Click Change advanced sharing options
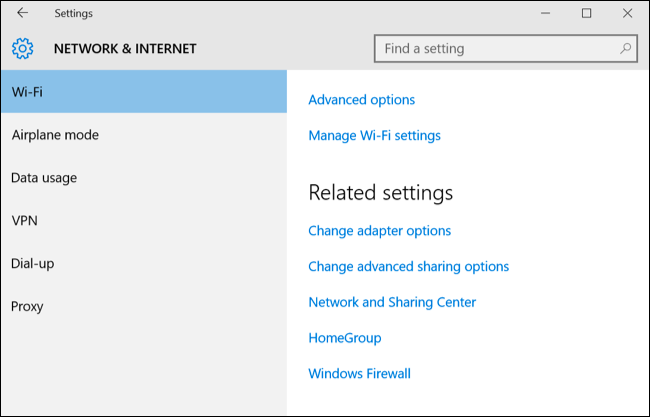Screen dimensions: 650x417 click(408, 267)
